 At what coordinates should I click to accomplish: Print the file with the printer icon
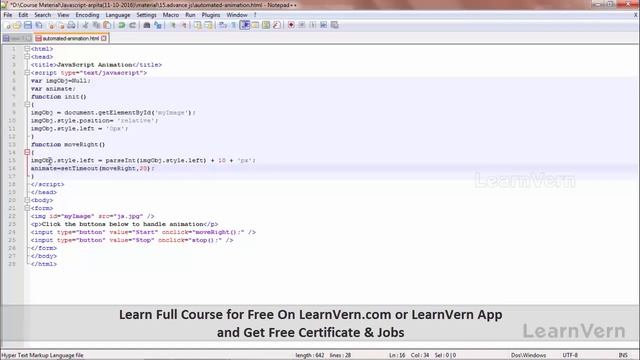pos(71,25)
